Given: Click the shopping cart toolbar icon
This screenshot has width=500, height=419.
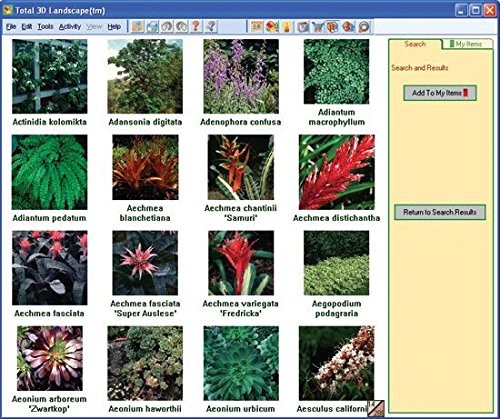Looking at the screenshot, I should (318, 27).
